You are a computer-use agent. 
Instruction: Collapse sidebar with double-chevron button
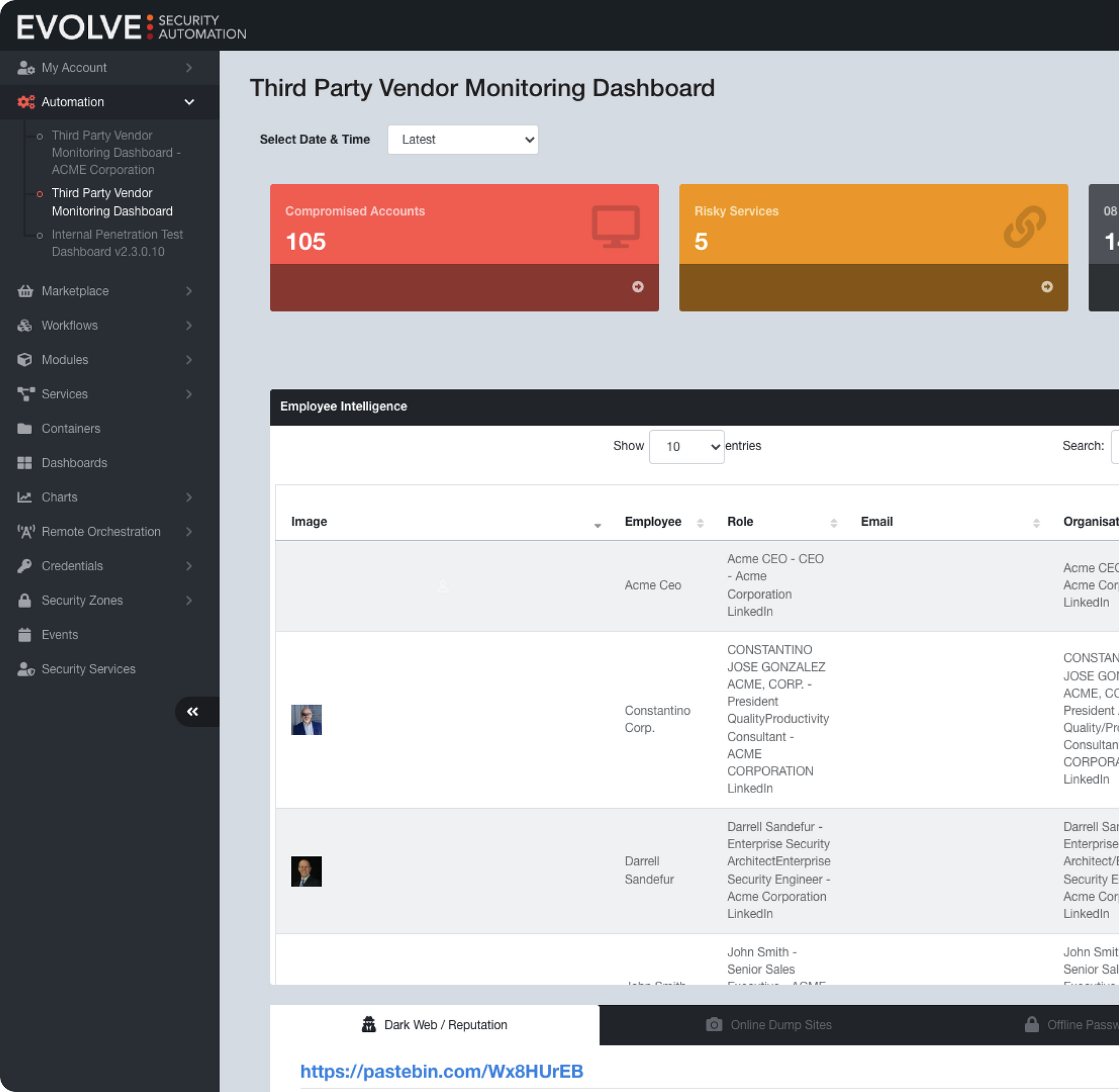pos(193,711)
